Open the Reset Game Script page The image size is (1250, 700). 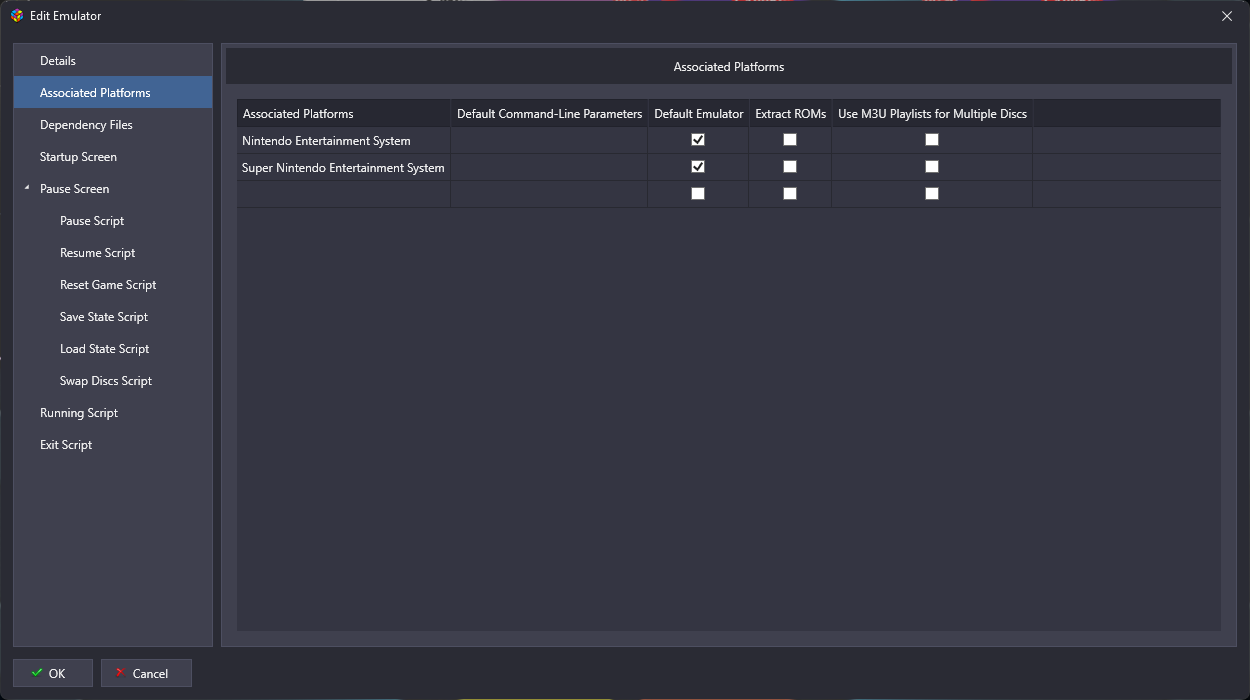point(113,285)
